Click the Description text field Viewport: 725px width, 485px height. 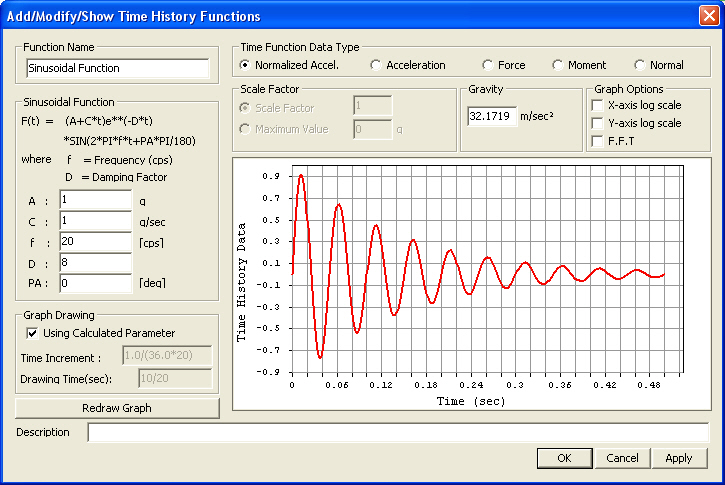(398, 432)
